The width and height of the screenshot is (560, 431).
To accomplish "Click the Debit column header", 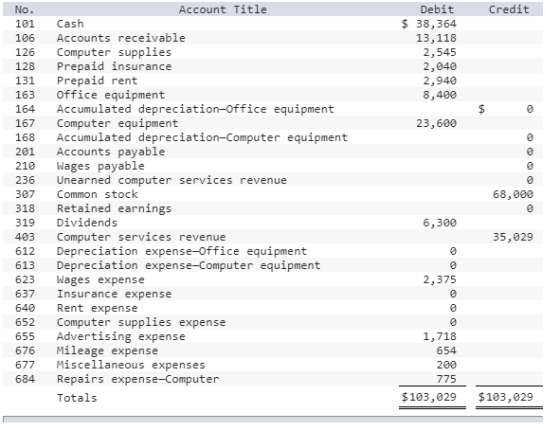I will 437,9.
